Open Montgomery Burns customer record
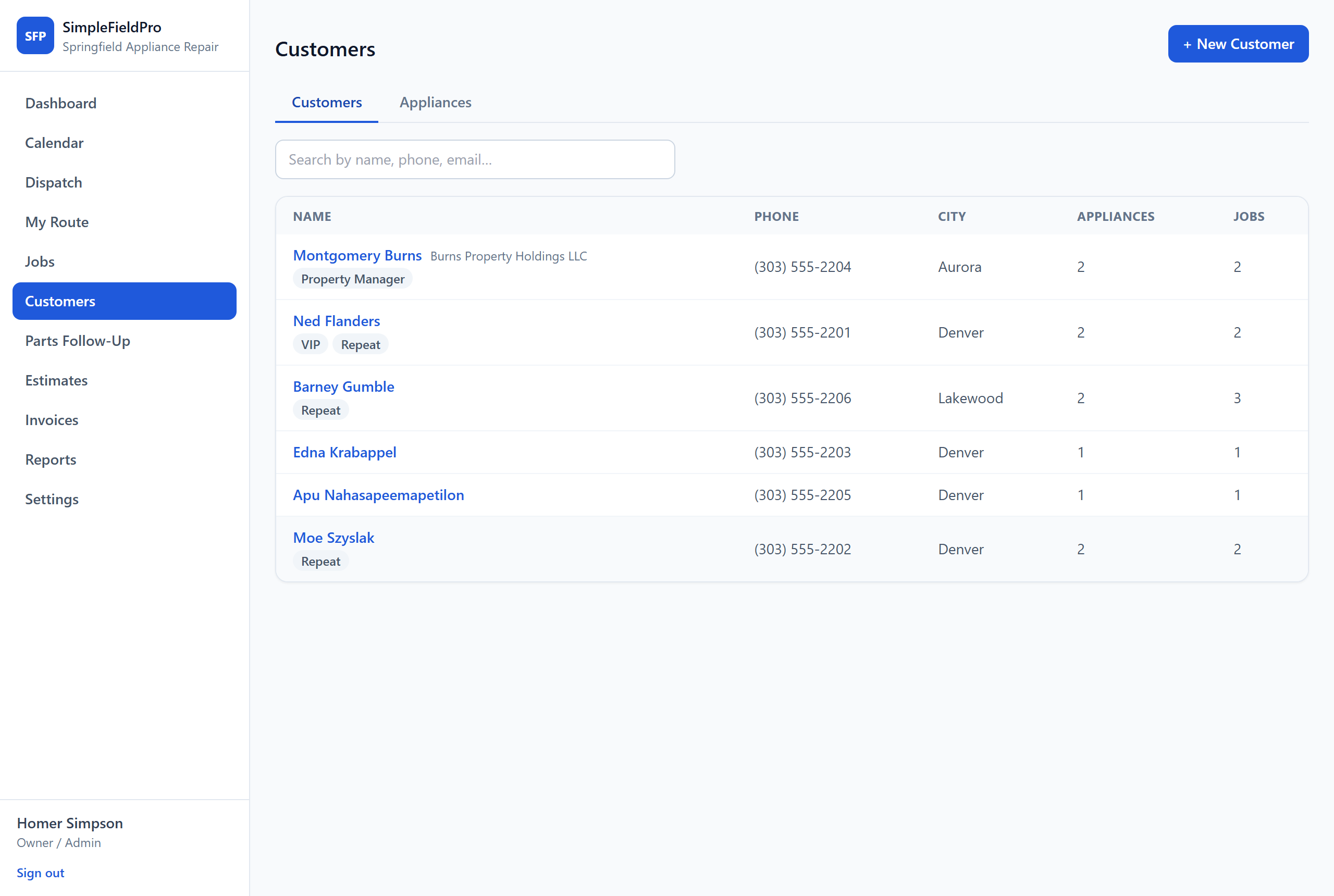Image resolution: width=1334 pixels, height=896 pixels. [x=357, y=255]
